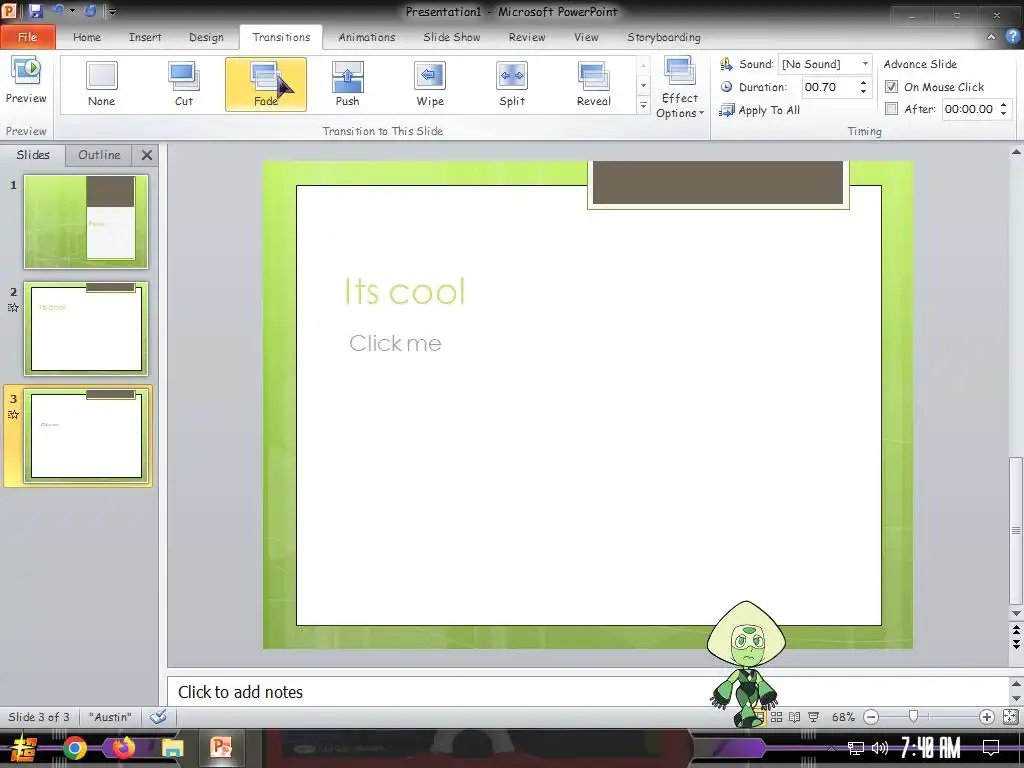Select the Slides pane tab

[33, 155]
